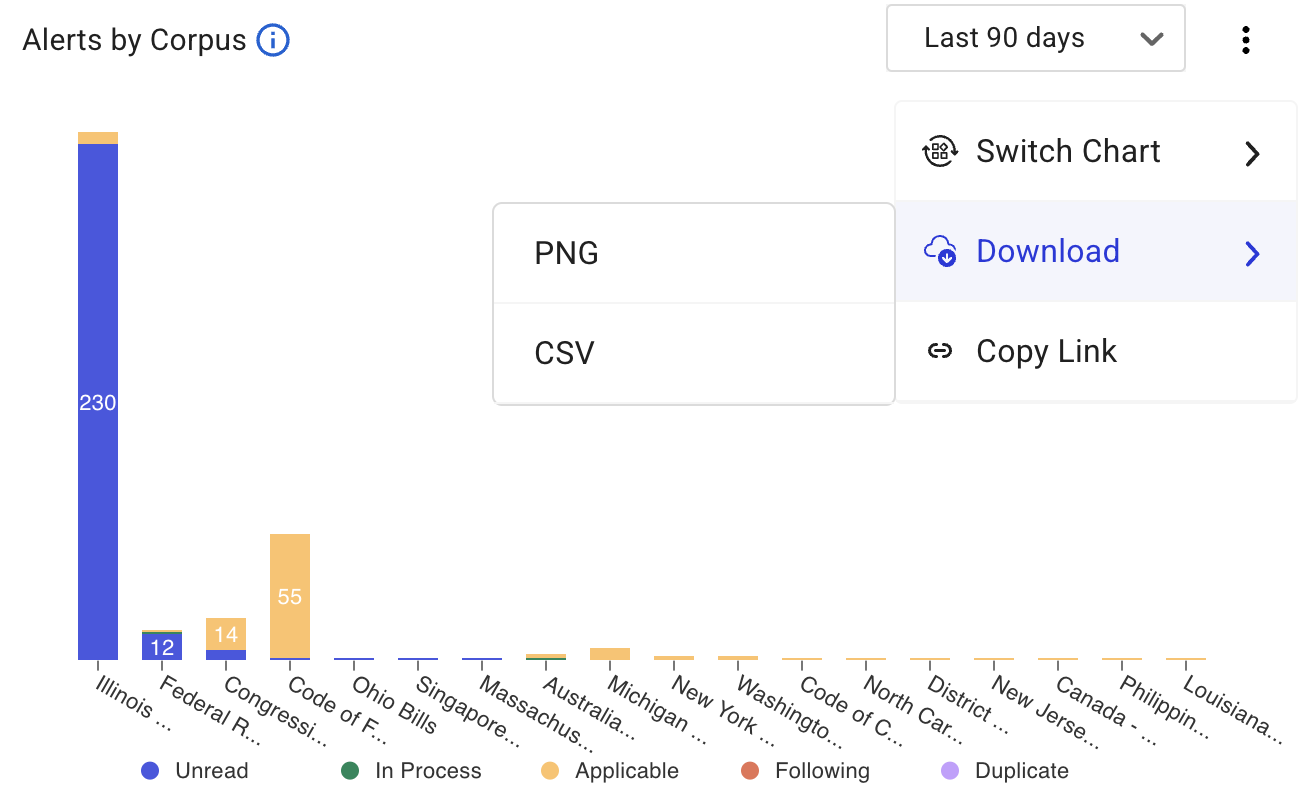Viewport: 1312px width, 802px height.
Task: Click the cloud Download icon
Action: point(939,251)
